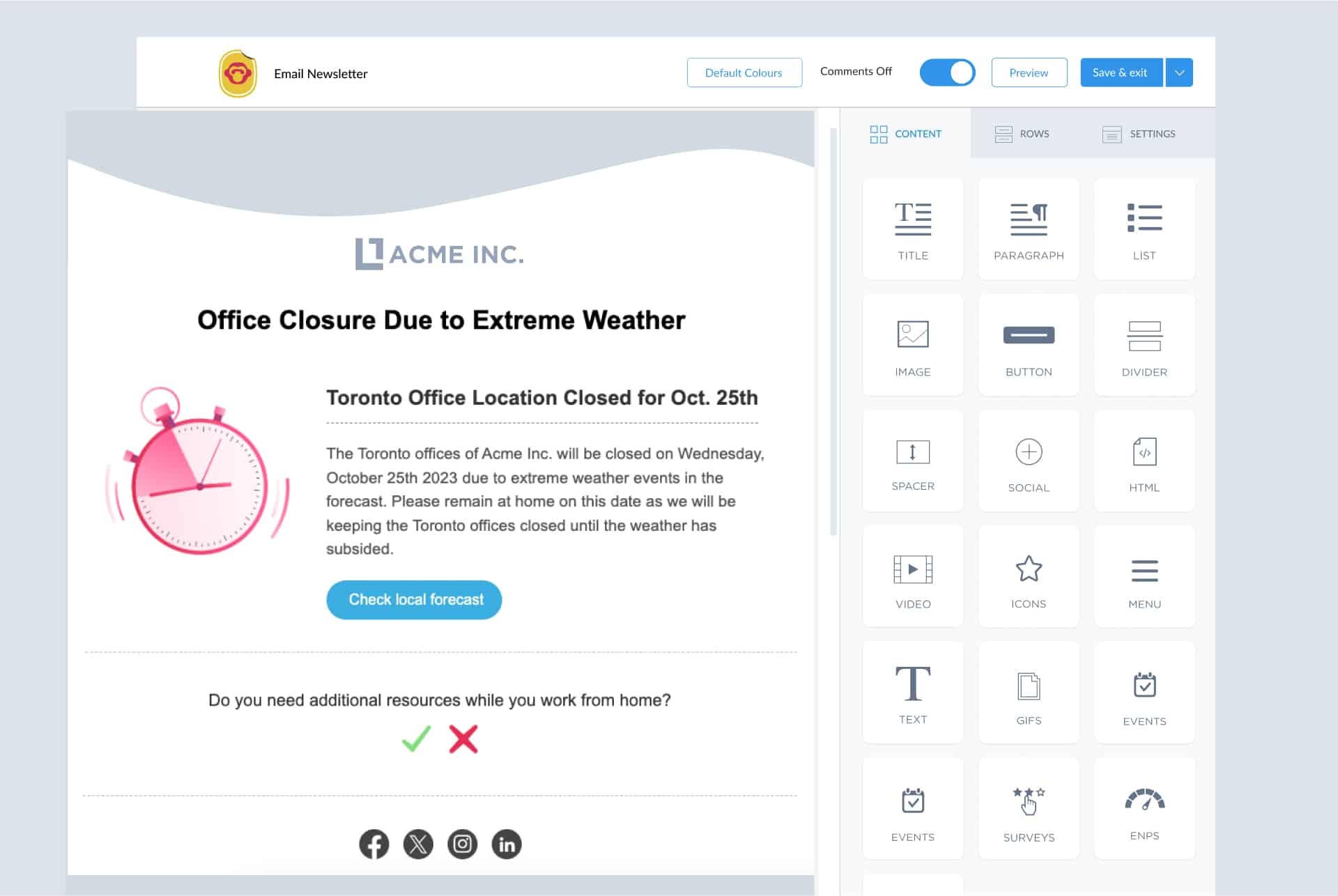Toggle Comments Off switch

pyautogui.click(x=947, y=72)
